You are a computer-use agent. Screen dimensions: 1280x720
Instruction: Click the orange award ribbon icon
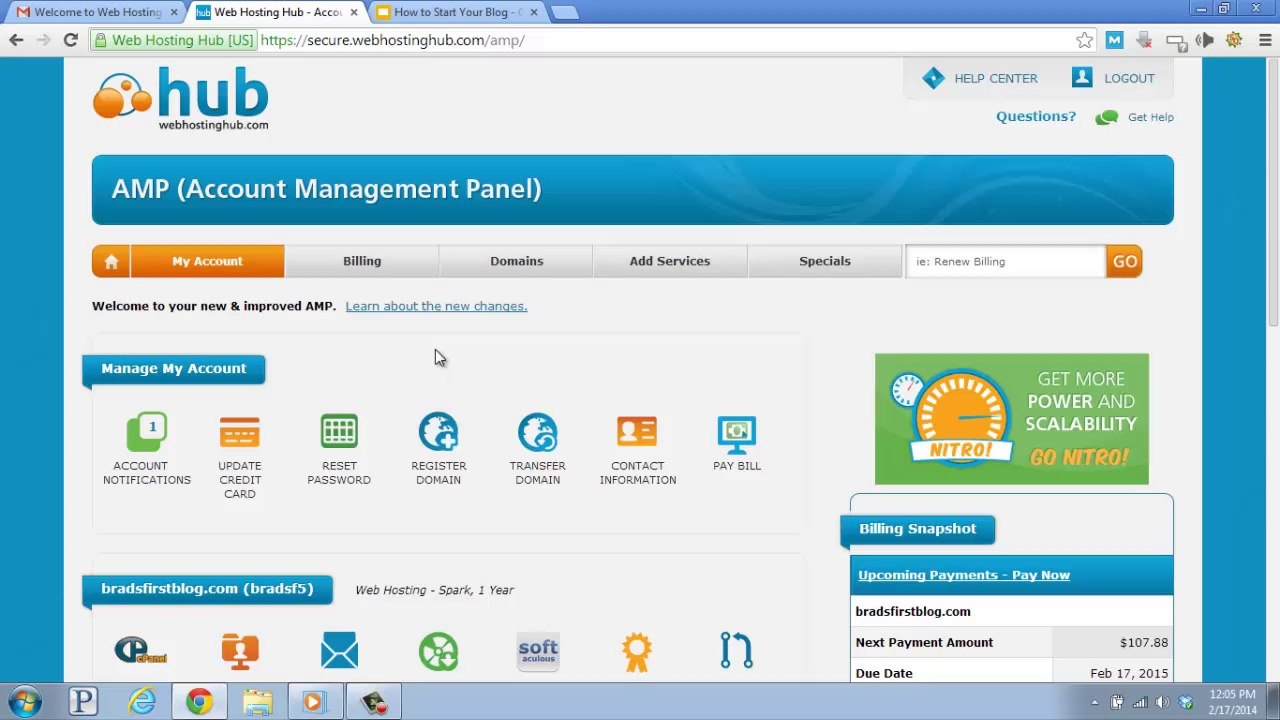pyautogui.click(x=637, y=651)
